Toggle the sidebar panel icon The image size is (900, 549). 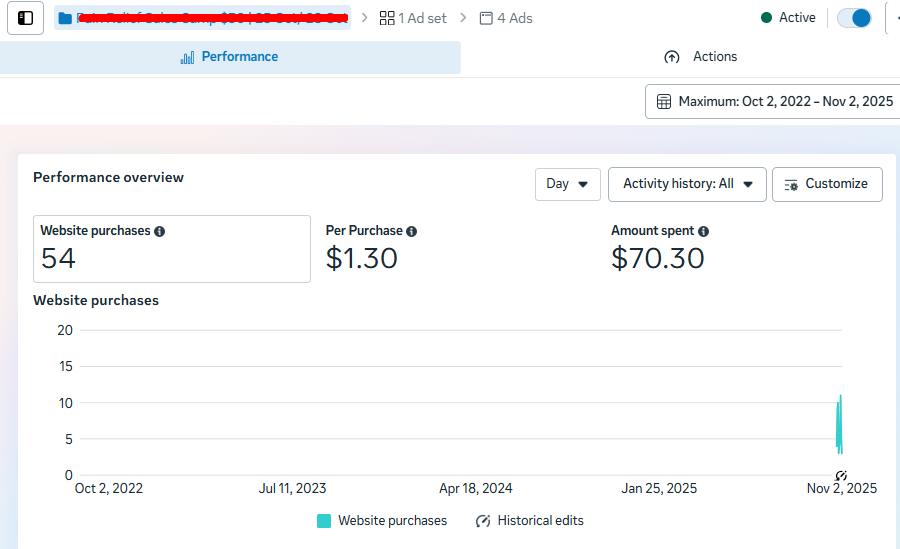pyautogui.click(x=26, y=18)
